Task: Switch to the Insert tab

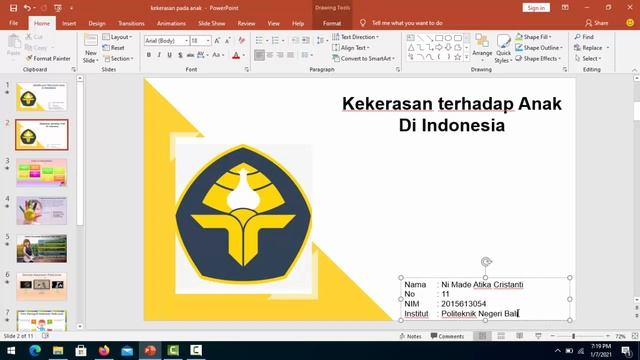Action: click(69, 23)
